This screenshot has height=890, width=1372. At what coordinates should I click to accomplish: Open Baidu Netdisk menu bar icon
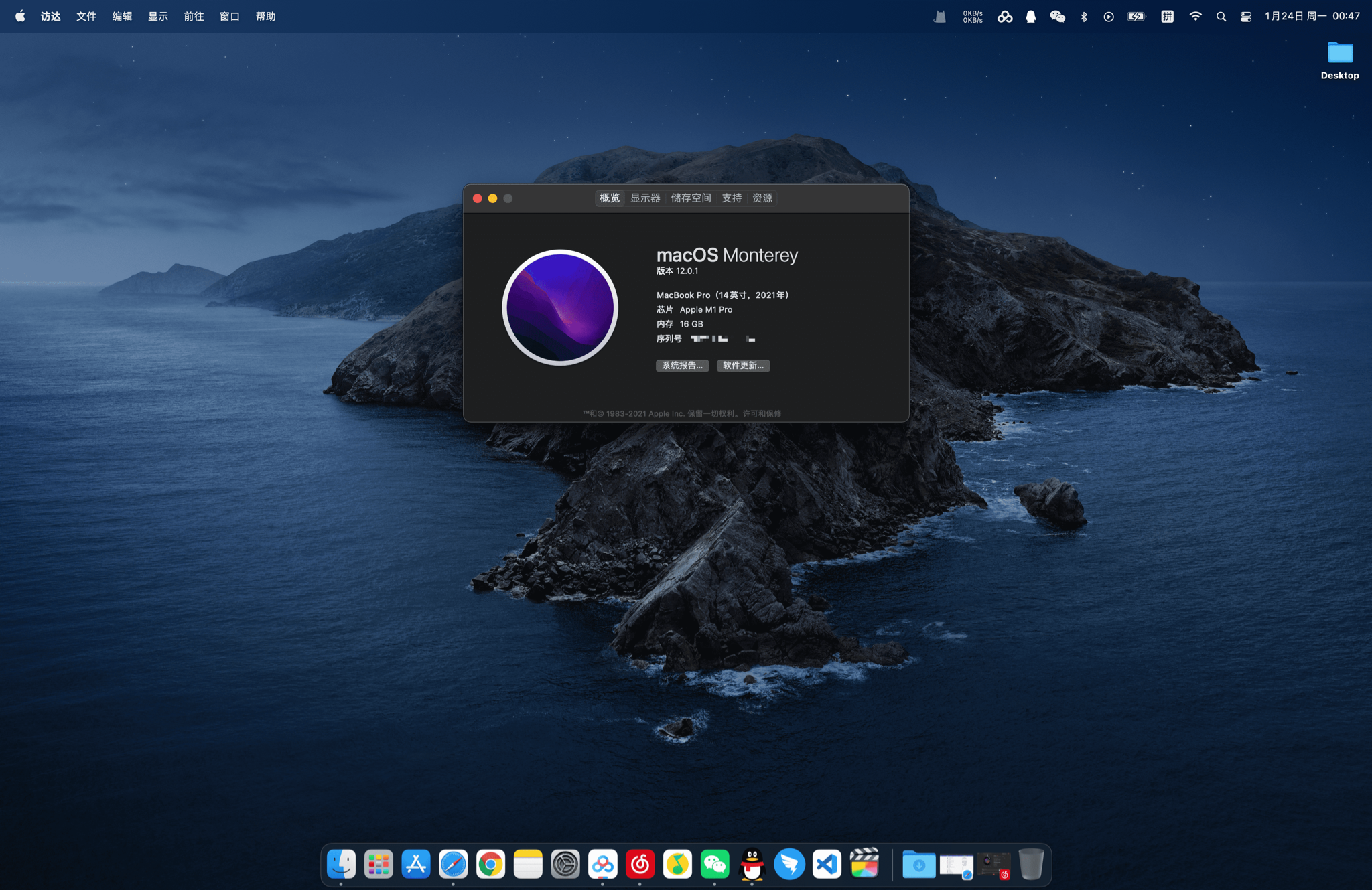pyautogui.click(x=1005, y=17)
